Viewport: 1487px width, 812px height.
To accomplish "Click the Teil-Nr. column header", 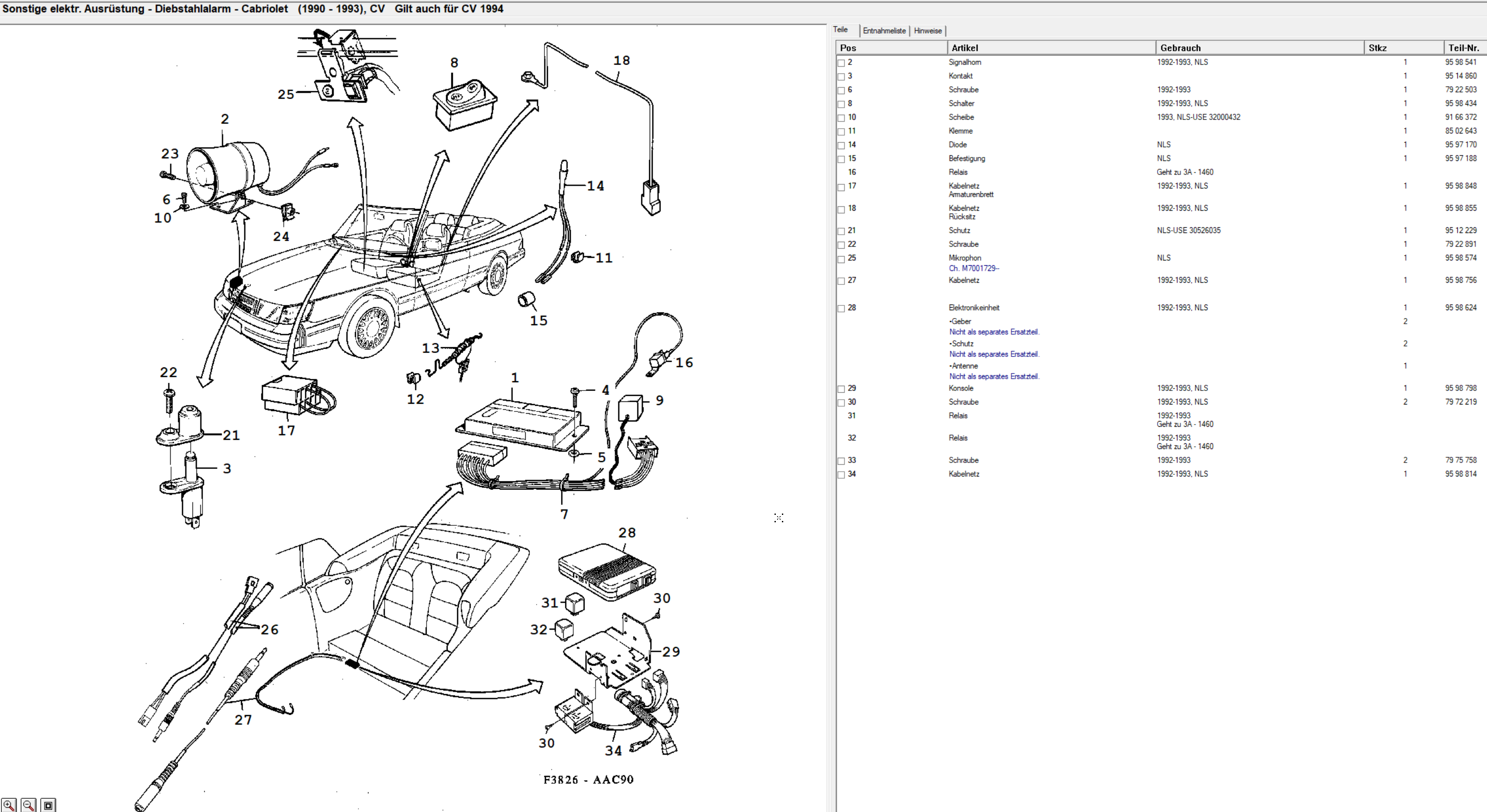I will (x=1465, y=48).
